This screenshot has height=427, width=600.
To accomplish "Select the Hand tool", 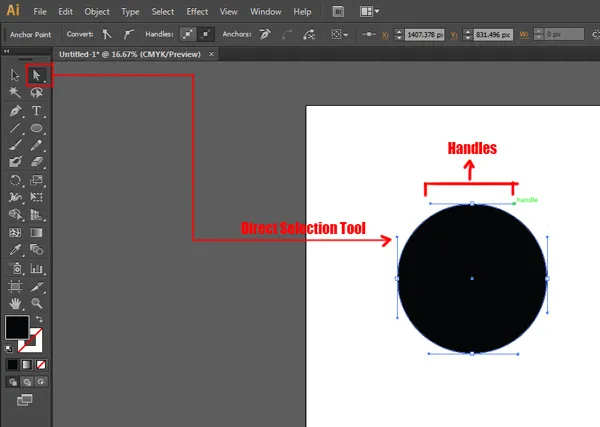I will (x=16, y=303).
